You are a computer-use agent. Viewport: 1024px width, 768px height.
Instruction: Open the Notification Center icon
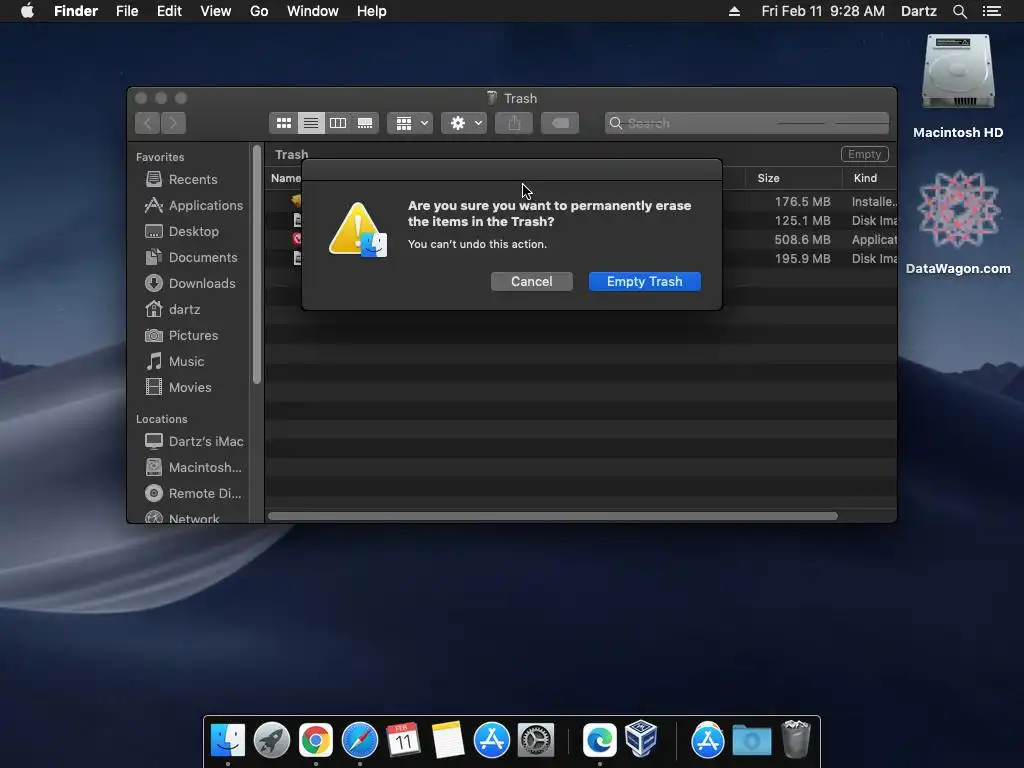click(991, 11)
